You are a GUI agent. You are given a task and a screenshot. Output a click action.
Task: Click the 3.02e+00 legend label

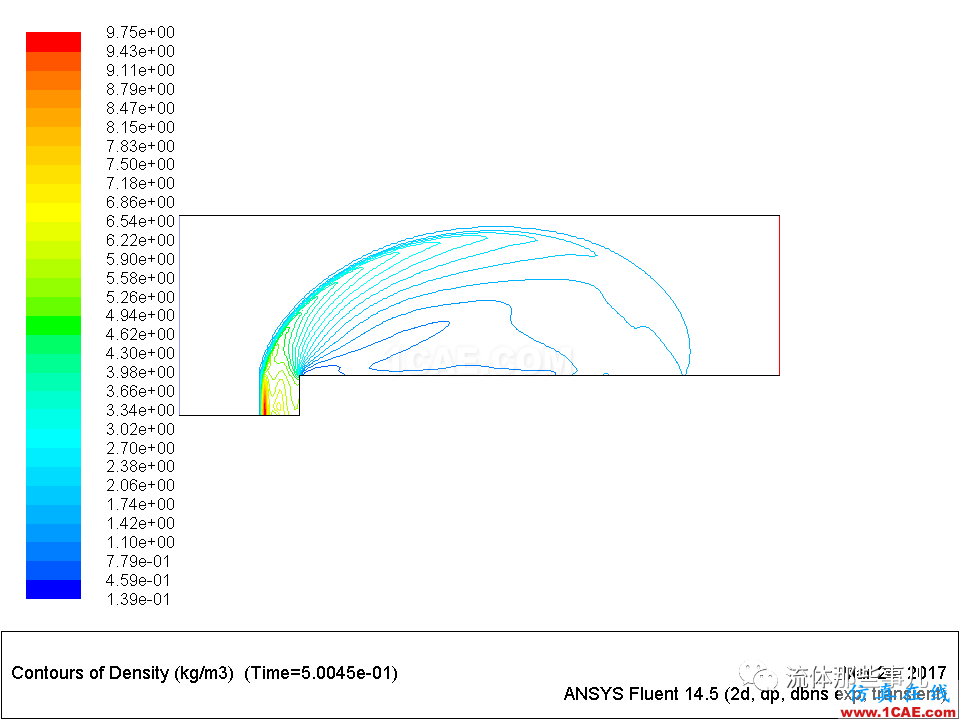point(140,429)
